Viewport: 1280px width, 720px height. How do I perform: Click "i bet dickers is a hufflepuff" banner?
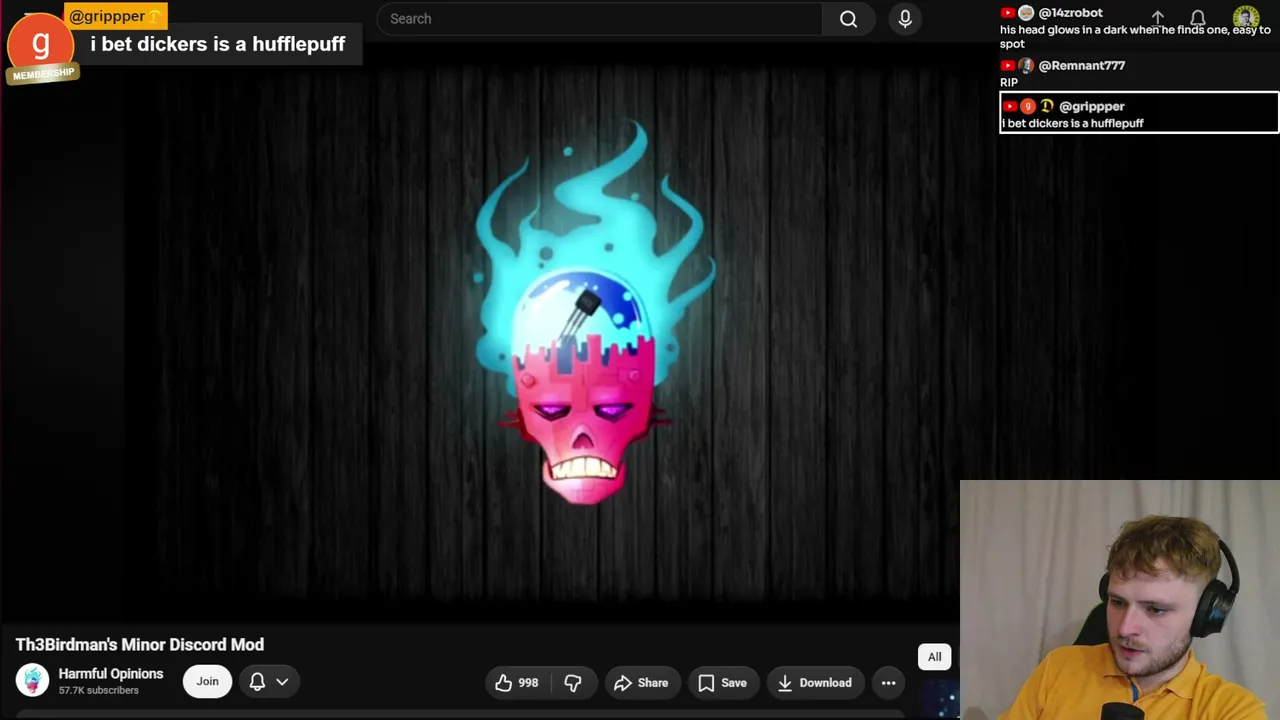pyautogui.click(x=217, y=44)
